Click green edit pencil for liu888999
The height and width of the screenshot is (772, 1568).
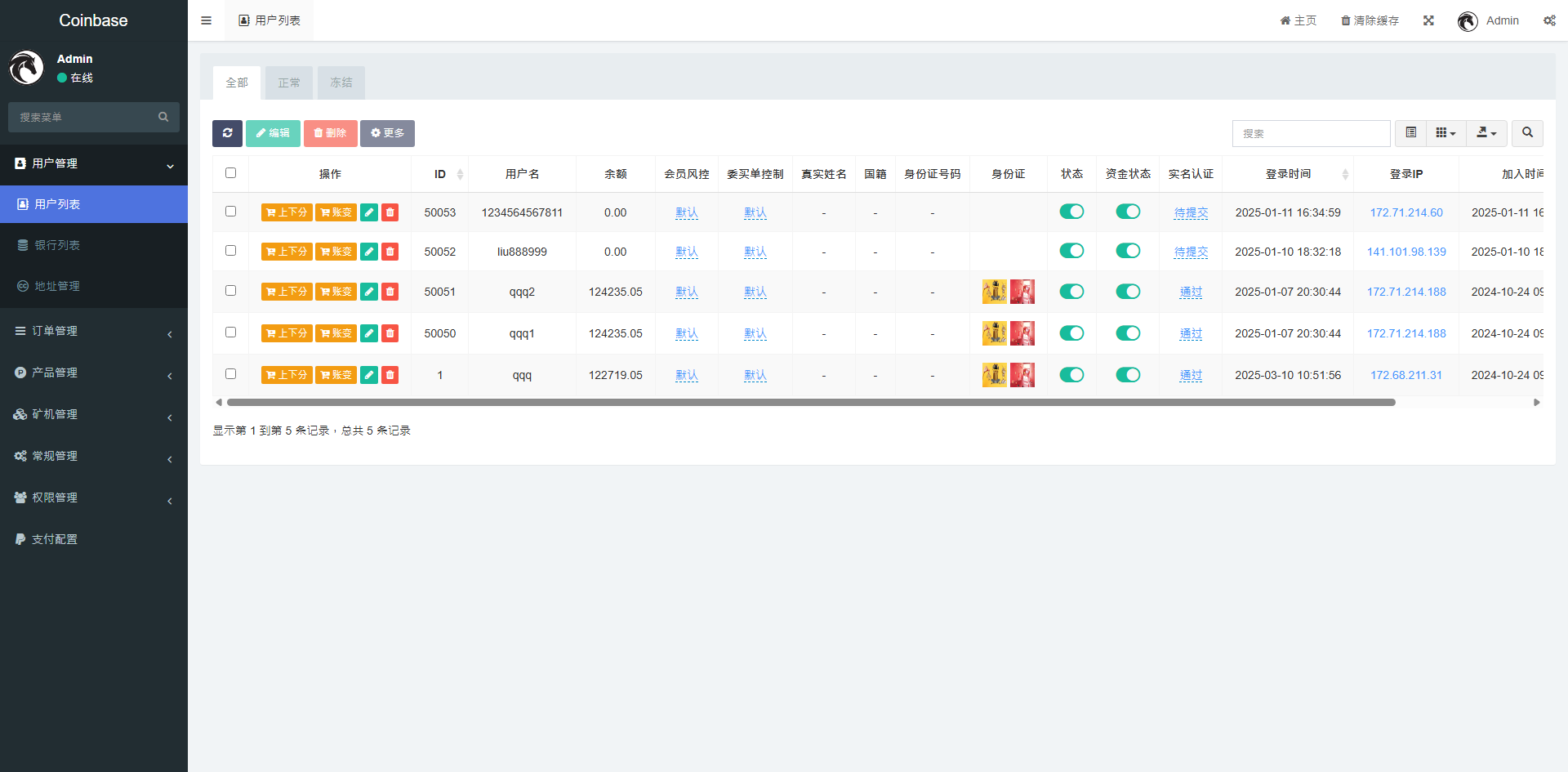pyautogui.click(x=369, y=252)
